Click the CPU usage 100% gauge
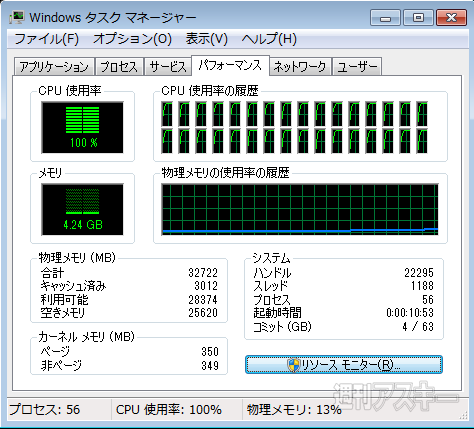The height and width of the screenshot is (429, 474). coord(82,127)
